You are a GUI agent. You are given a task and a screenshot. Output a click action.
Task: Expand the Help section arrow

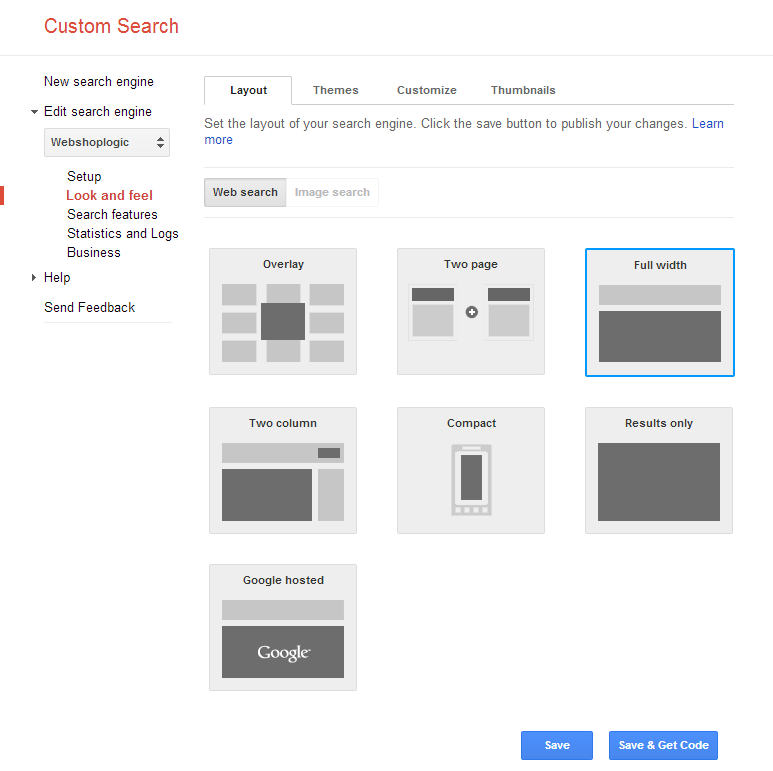pos(34,278)
